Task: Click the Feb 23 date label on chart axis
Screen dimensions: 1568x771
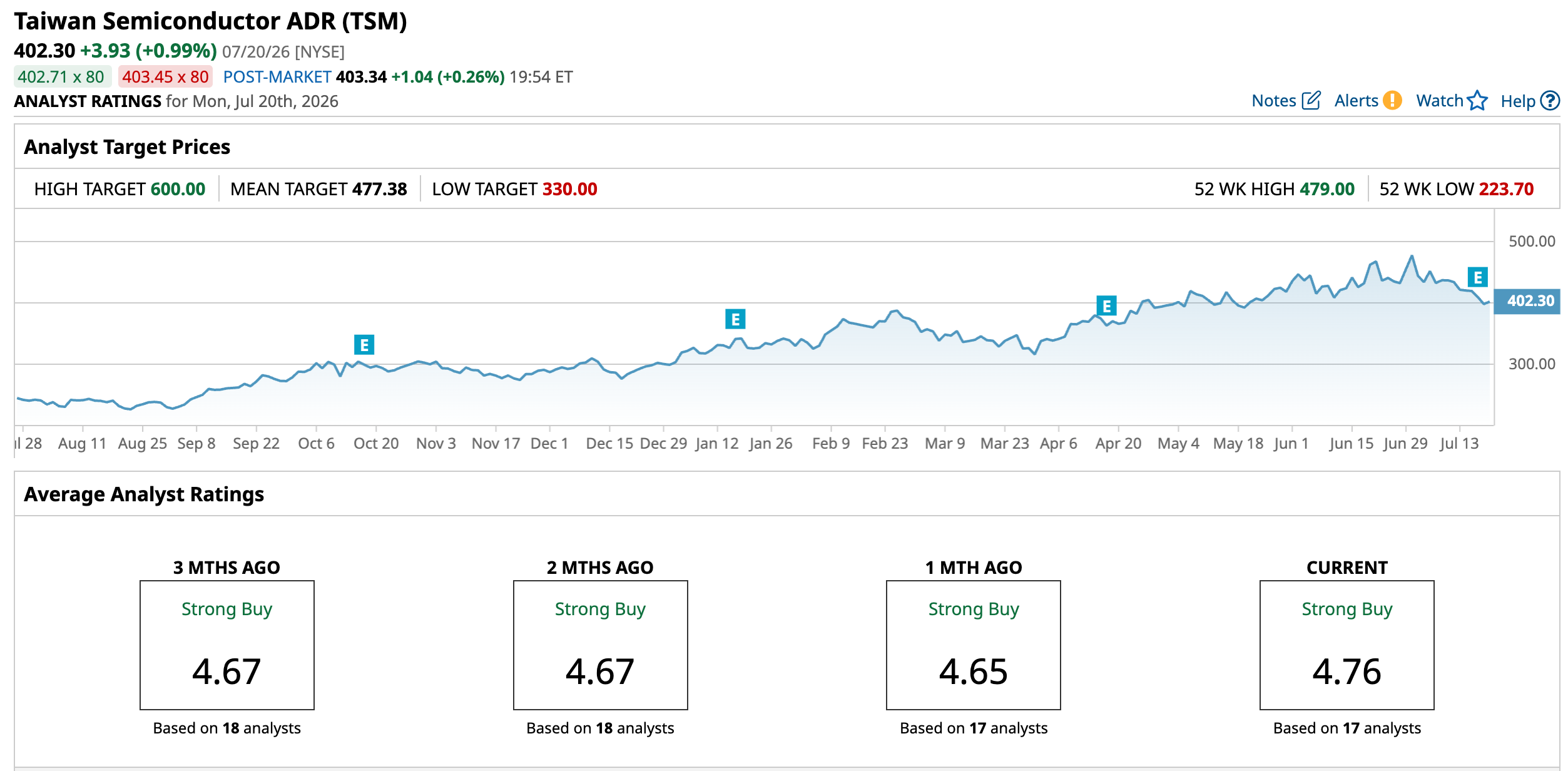Action: (x=885, y=444)
